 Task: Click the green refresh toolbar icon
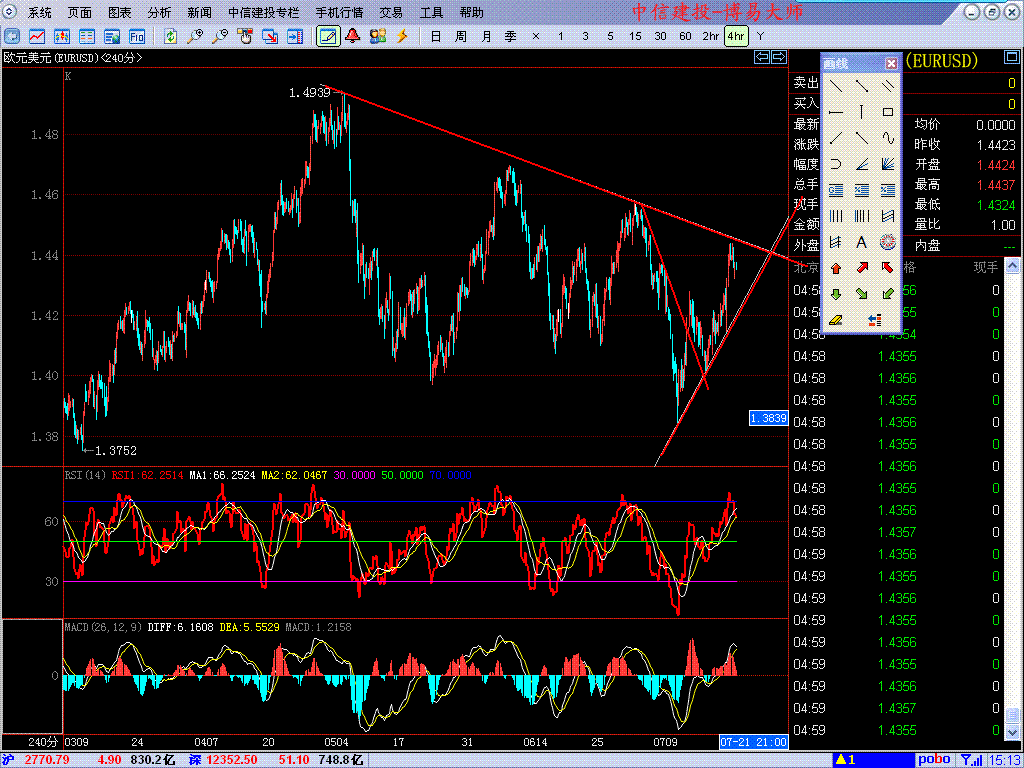pos(170,36)
